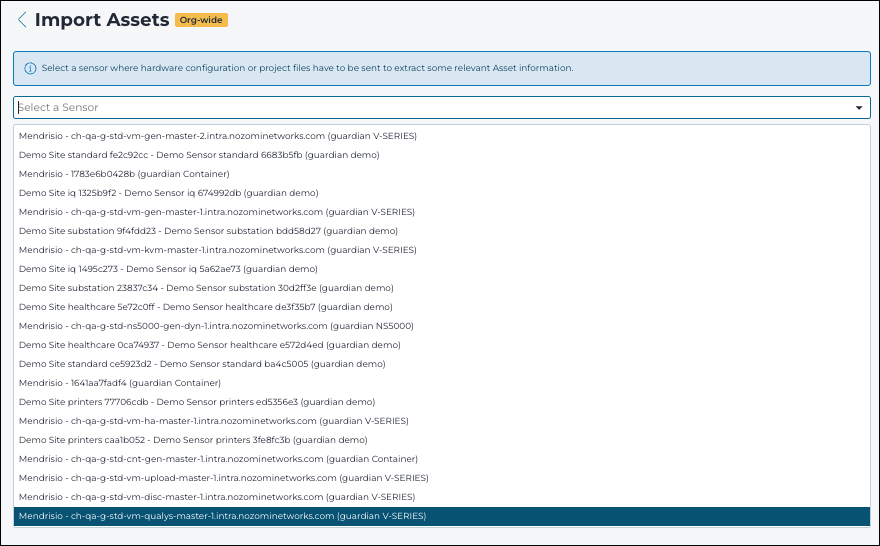Click the Org-wide badge
Image resolution: width=880 pixels, height=546 pixels.
(201, 20)
